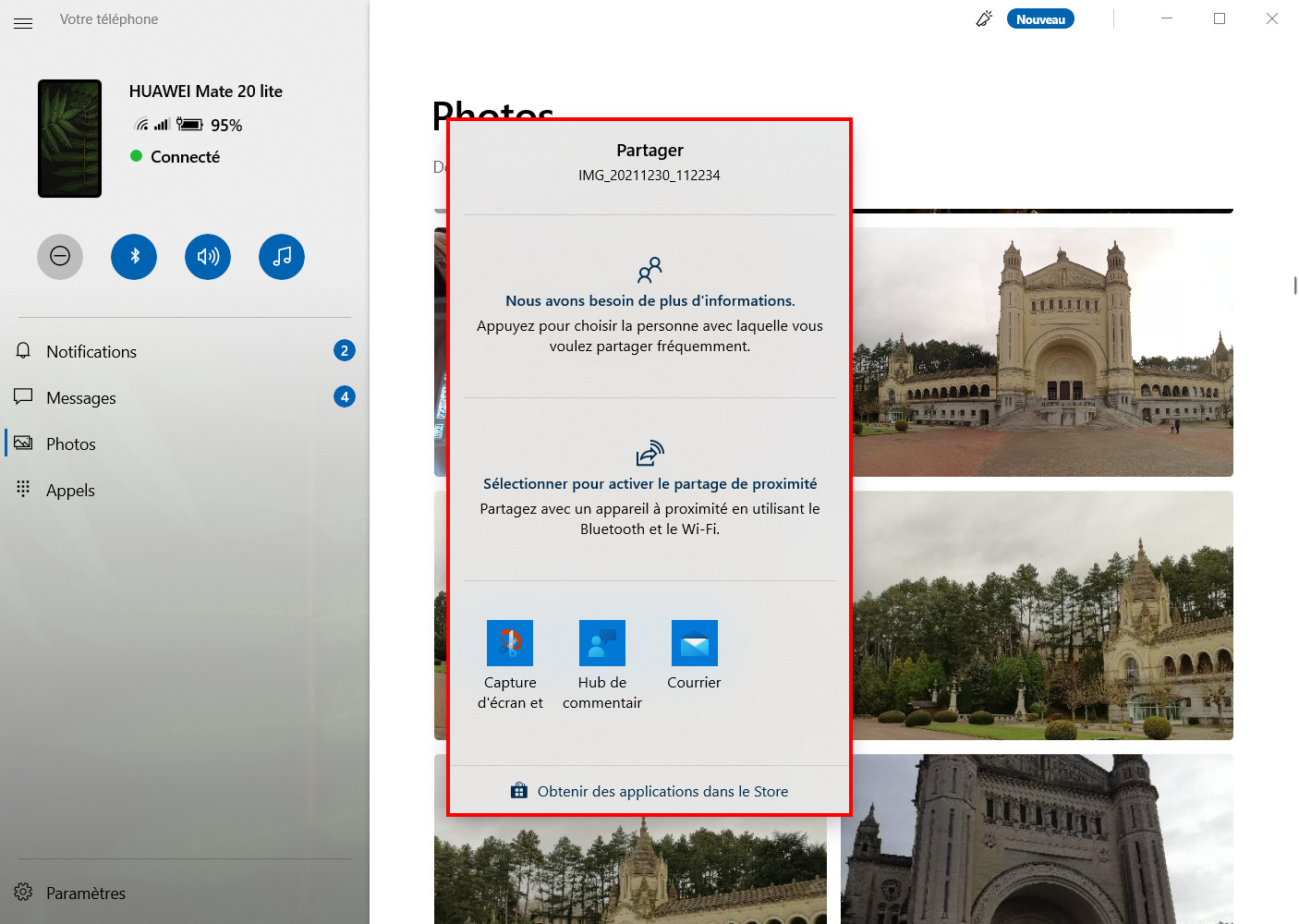This screenshot has width=1299, height=924.
Task: Click Obtenir des applications dans le Store
Action: pyautogui.click(x=649, y=791)
